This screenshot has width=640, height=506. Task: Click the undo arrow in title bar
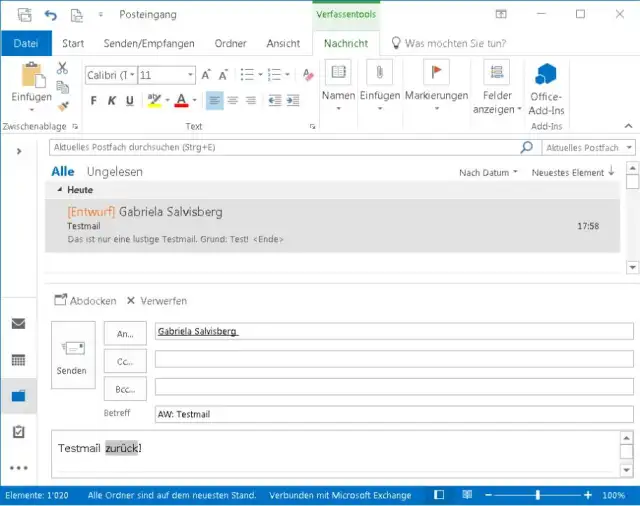point(51,15)
